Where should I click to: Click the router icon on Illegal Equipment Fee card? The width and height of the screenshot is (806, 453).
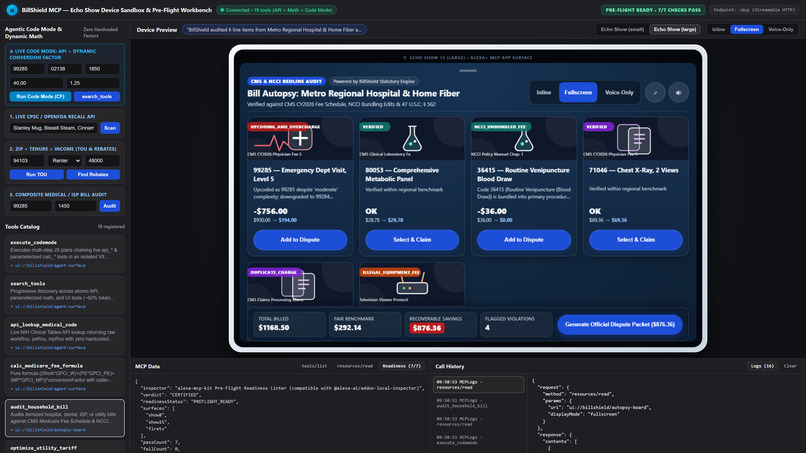(412, 284)
